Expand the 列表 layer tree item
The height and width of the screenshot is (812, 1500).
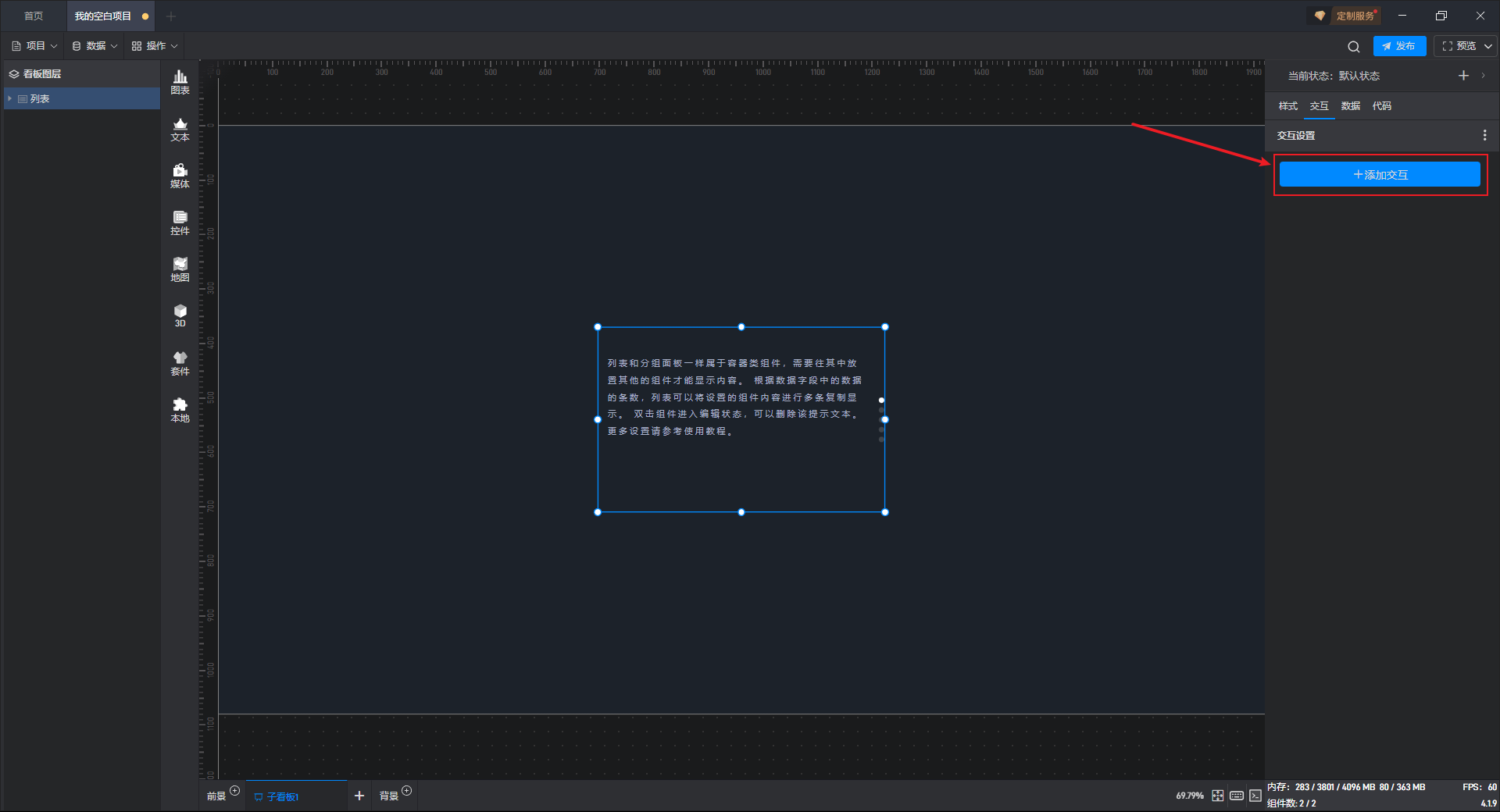pos(9,98)
